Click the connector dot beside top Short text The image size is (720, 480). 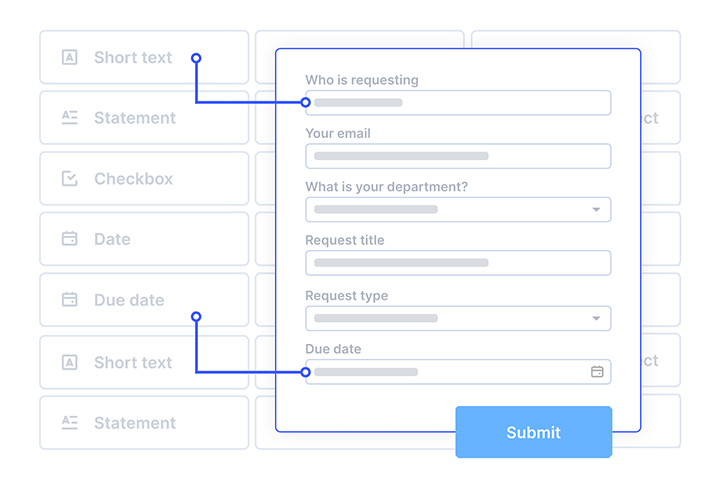(x=196, y=58)
